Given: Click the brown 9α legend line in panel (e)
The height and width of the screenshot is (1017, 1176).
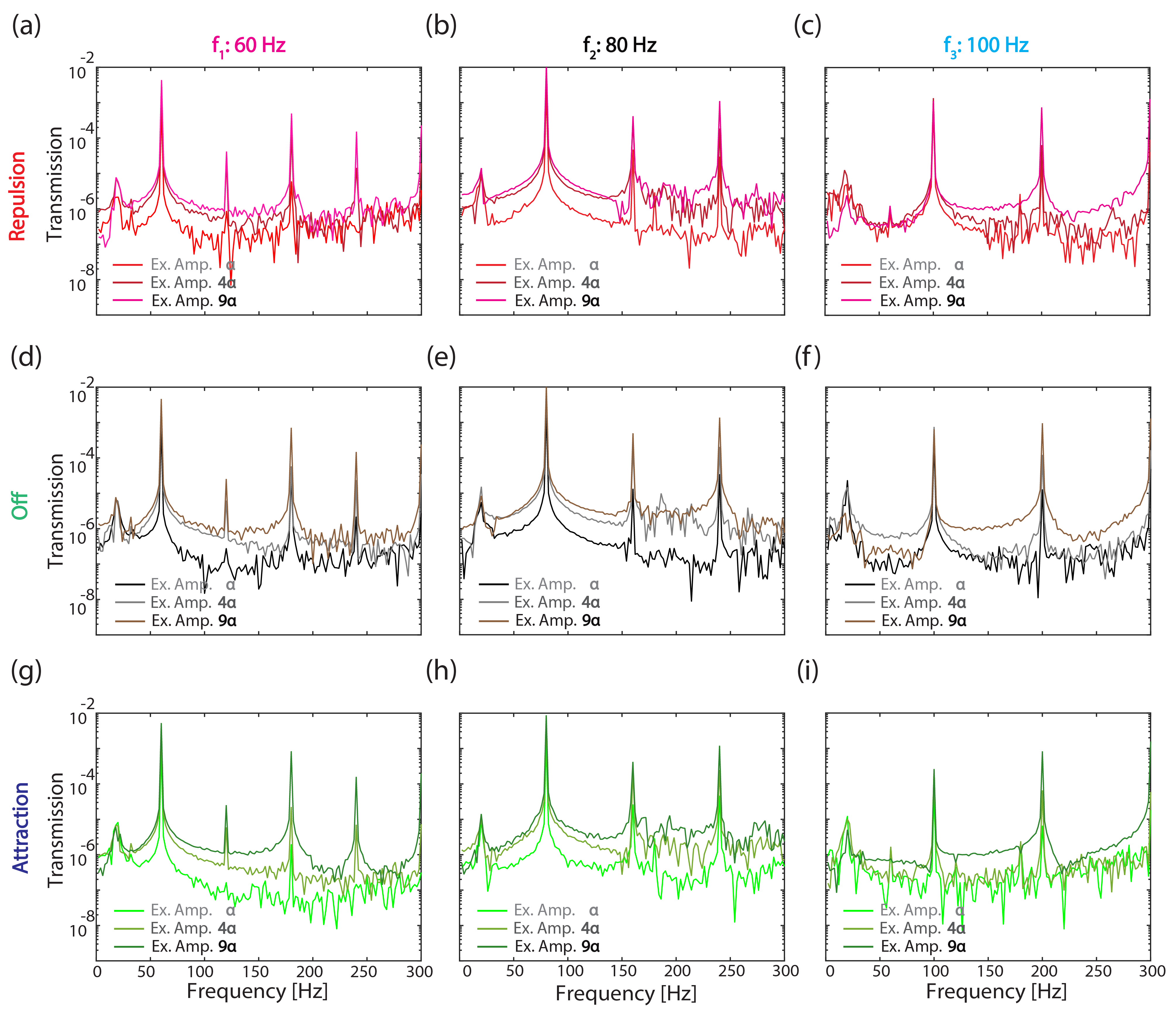Looking at the screenshot, I should (x=494, y=621).
